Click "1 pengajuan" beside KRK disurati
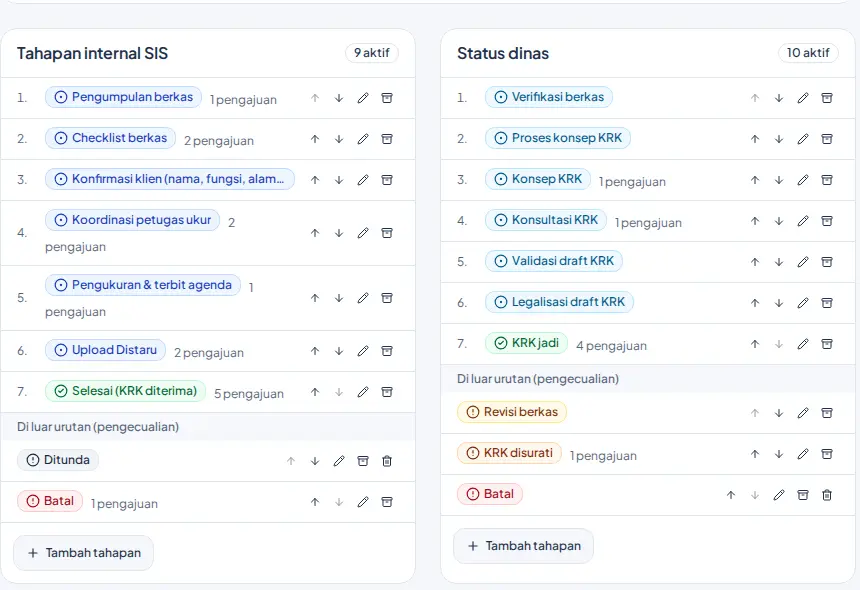Viewport: 860px width, 590px height. [603, 456]
